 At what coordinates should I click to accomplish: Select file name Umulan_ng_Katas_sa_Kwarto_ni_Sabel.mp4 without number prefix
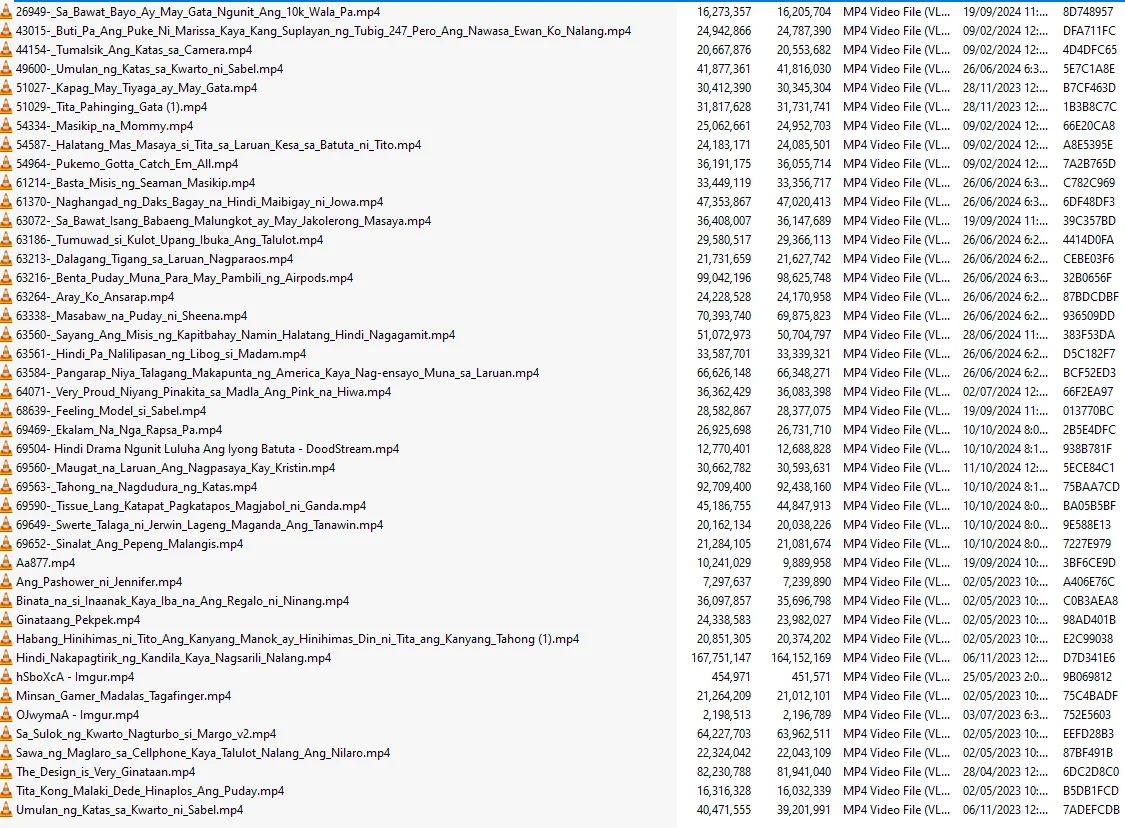pos(130,810)
